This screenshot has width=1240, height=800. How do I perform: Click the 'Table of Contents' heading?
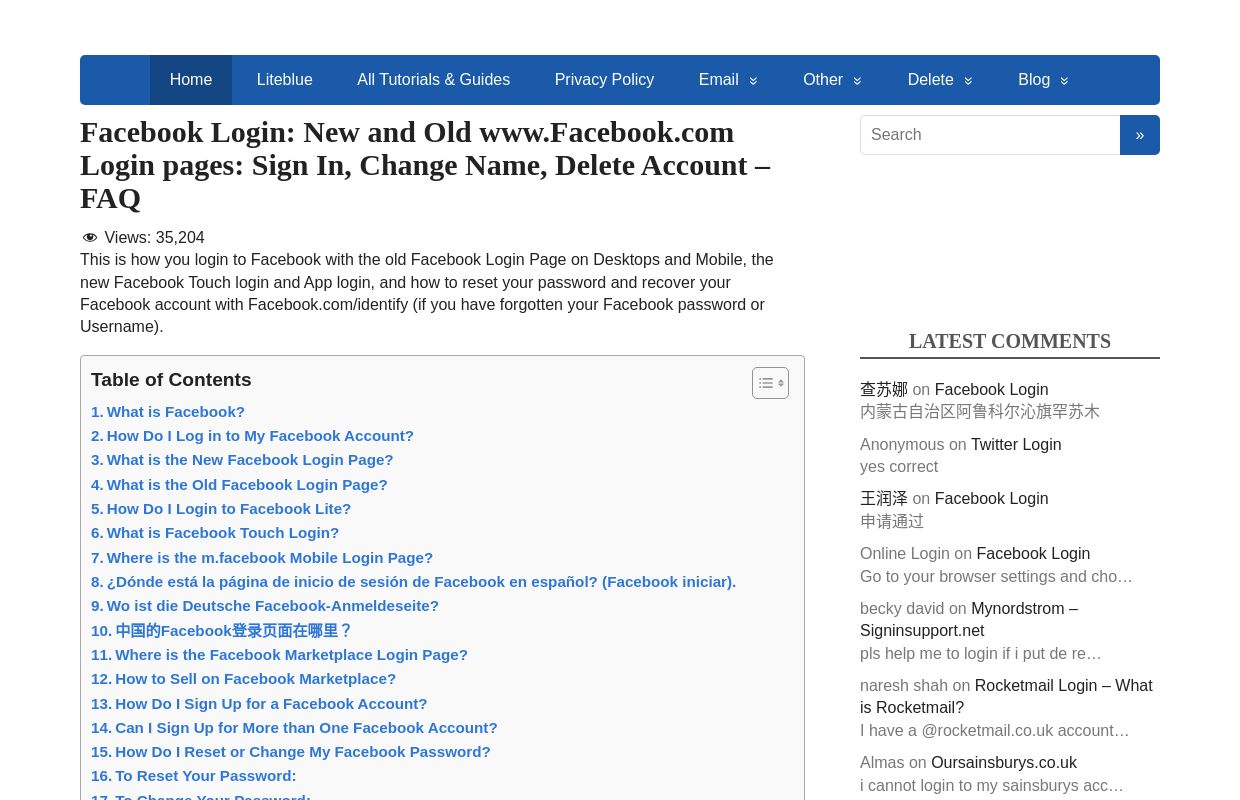pos(171,380)
